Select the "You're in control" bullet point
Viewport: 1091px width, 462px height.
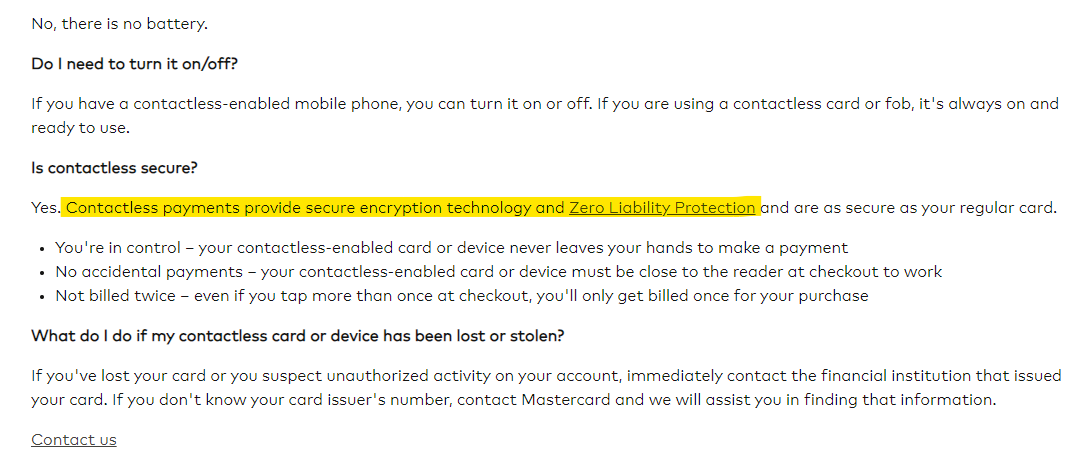(451, 248)
